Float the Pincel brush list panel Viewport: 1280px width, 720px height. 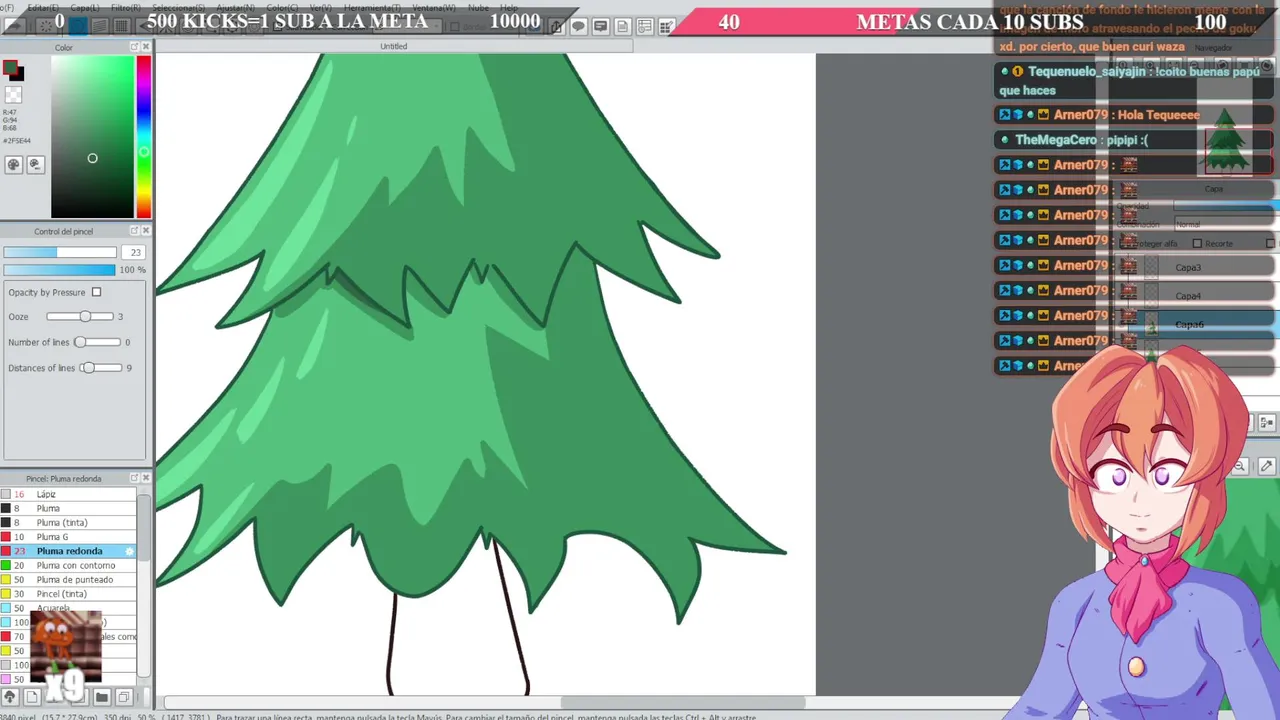coord(134,478)
